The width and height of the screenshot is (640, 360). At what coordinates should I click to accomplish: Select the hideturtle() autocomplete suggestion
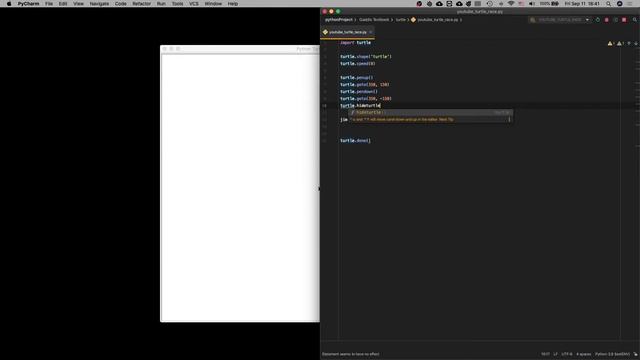tap(430, 112)
